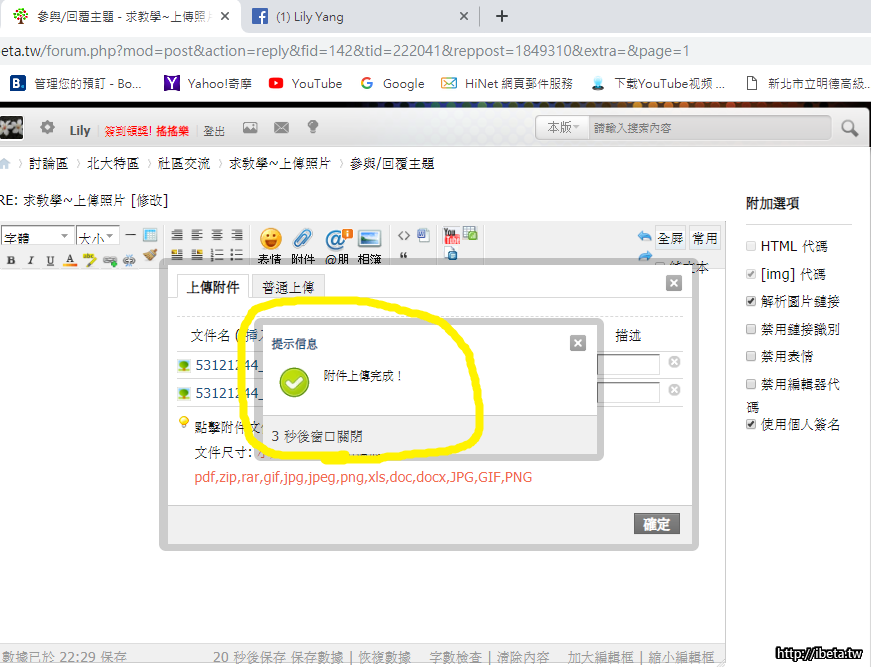Click the @ mention friend icon
This screenshot has width=871, height=667.
(x=337, y=239)
